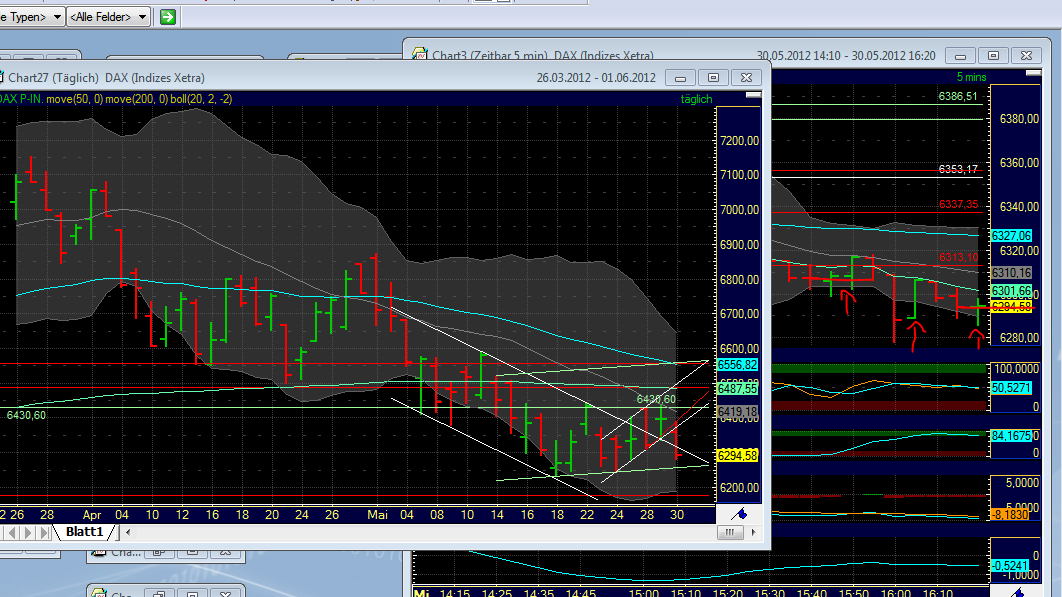Click the chart icon in the Chart3 title bar
The image size is (1062, 597).
click(x=420, y=55)
